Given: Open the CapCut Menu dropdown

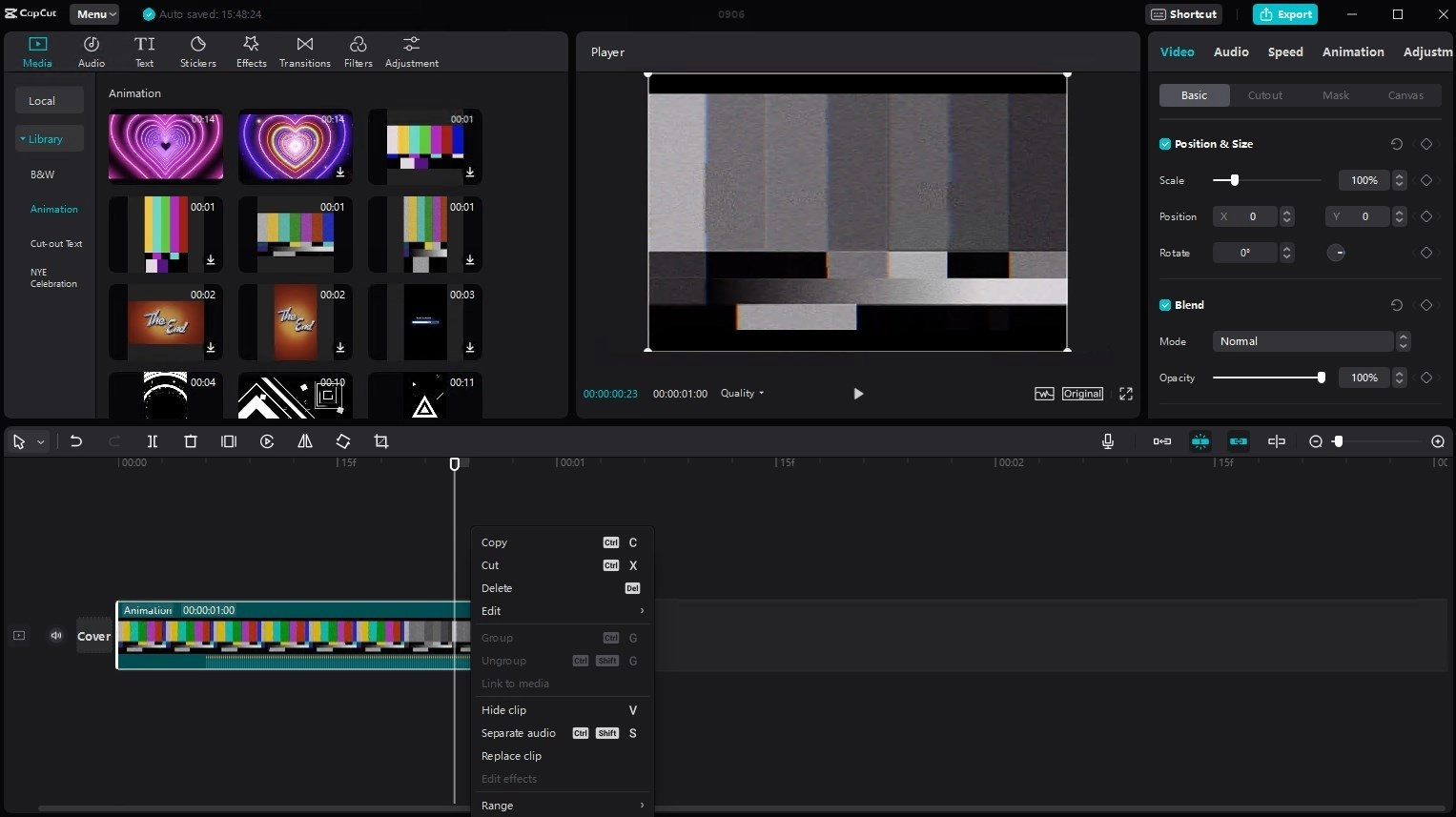Looking at the screenshot, I should (94, 14).
